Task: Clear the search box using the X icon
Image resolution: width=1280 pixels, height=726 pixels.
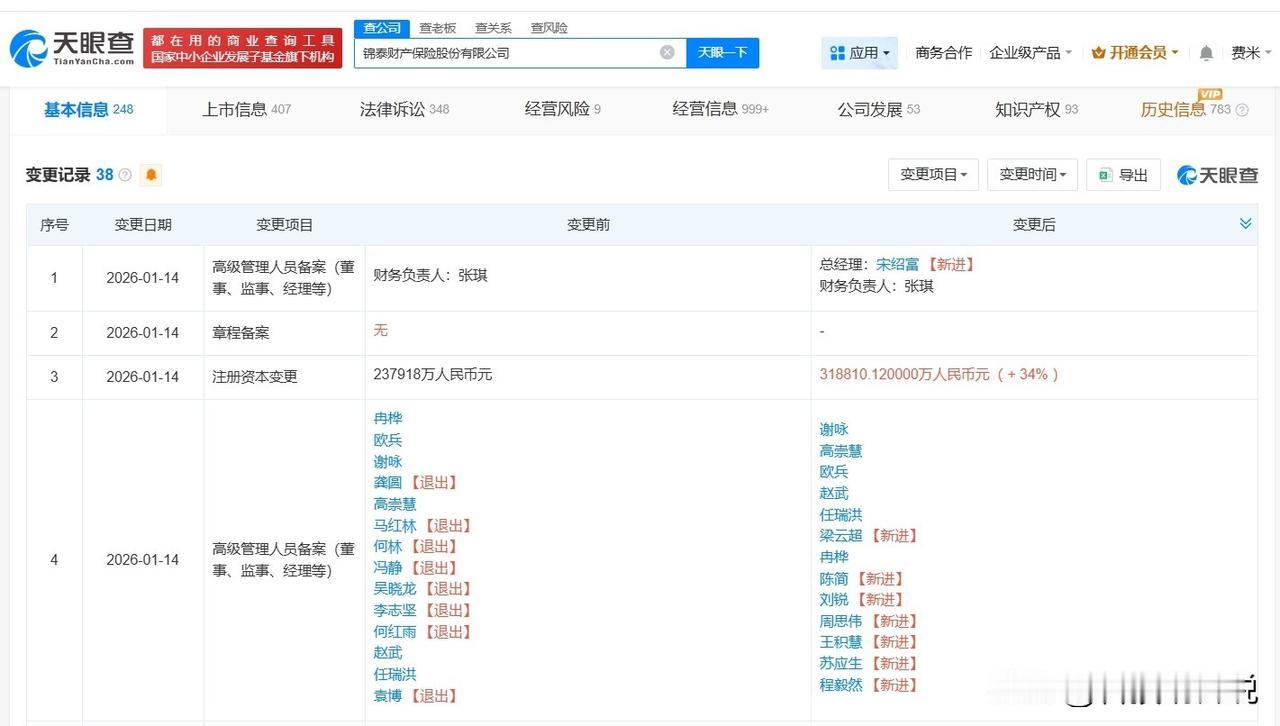Action: click(x=667, y=52)
